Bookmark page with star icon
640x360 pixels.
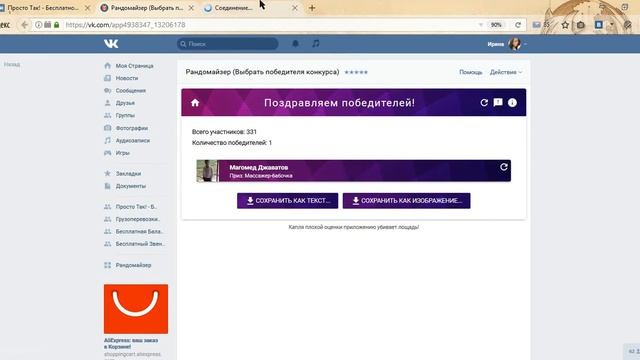pos(565,25)
